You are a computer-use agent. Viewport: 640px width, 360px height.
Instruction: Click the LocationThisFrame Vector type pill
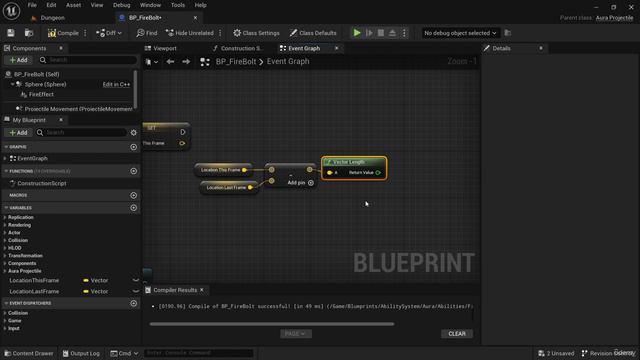coord(96,280)
